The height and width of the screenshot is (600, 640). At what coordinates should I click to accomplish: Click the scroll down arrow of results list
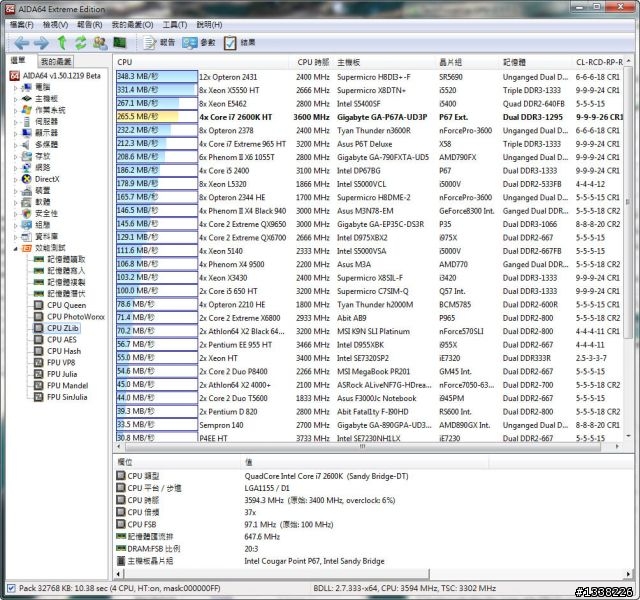point(629,436)
